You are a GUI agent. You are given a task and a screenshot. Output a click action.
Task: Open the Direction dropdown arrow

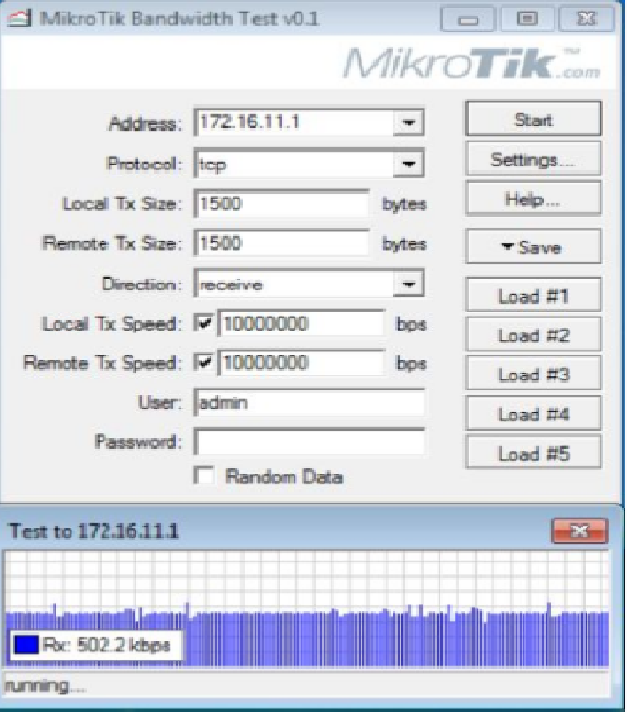point(408,284)
